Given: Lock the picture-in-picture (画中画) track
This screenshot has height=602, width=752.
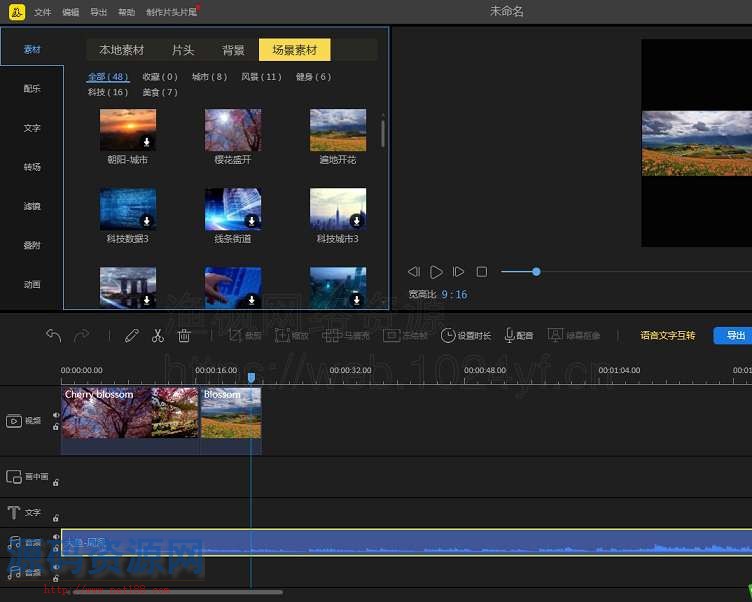Looking at the screenshot, I should click(56, 483).
